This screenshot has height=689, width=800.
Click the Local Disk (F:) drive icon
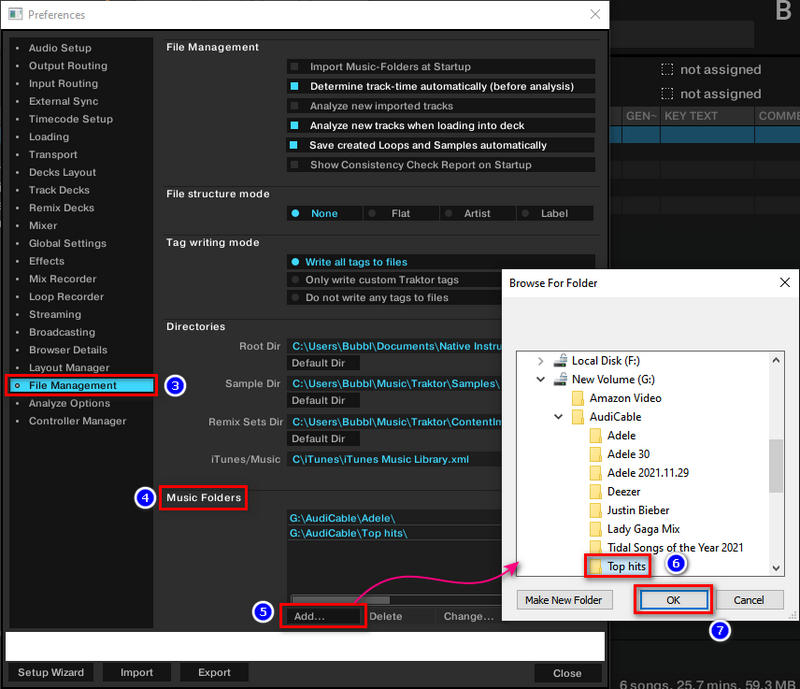click(560, 361)
